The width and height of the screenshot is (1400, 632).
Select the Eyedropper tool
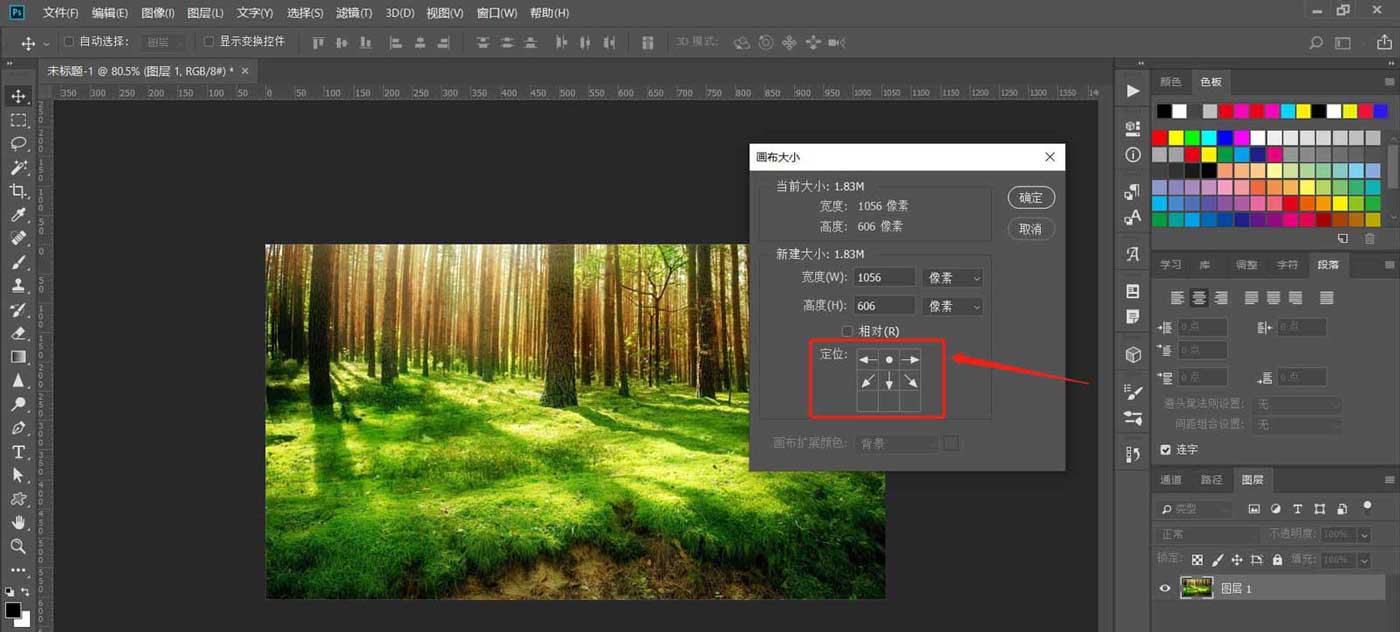tap(18, 215)
